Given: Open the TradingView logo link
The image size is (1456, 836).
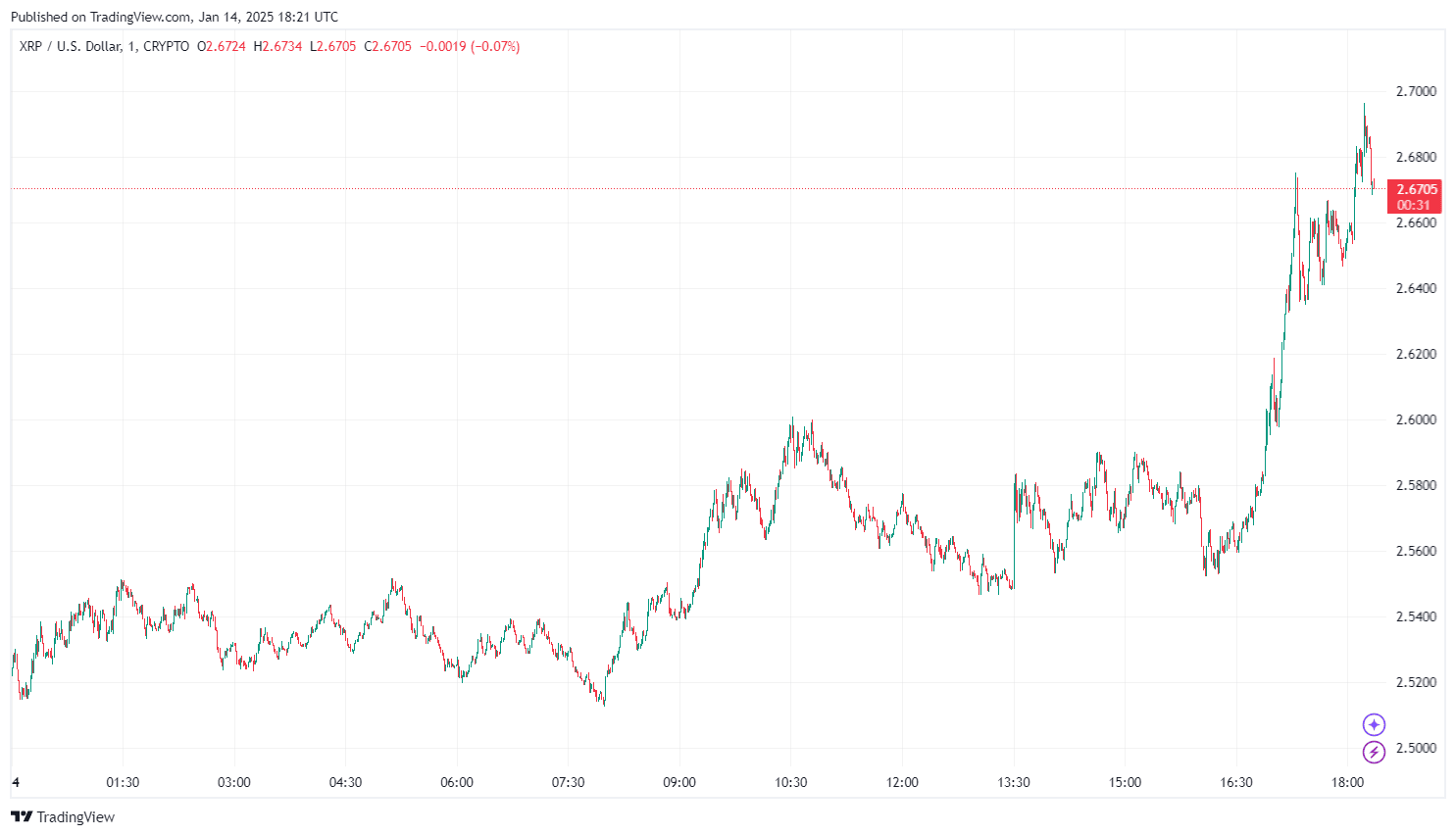Looking at the screenshot, I should pos(63,816).
